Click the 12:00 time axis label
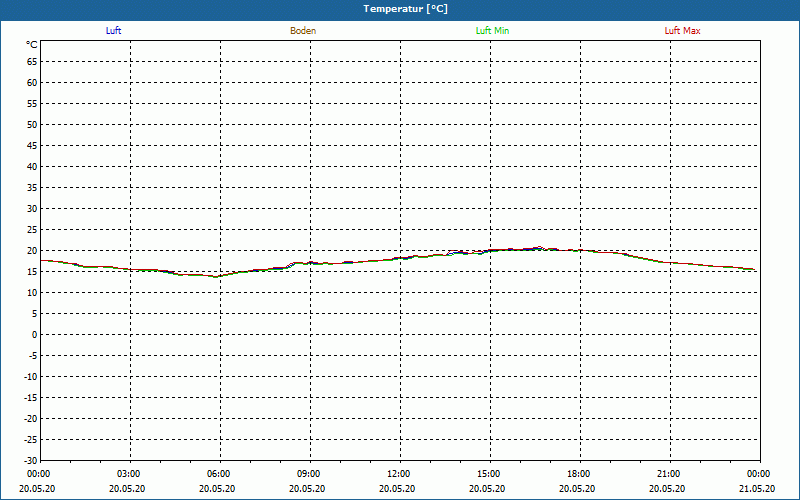Screen dimensions: 800x500 398,474
